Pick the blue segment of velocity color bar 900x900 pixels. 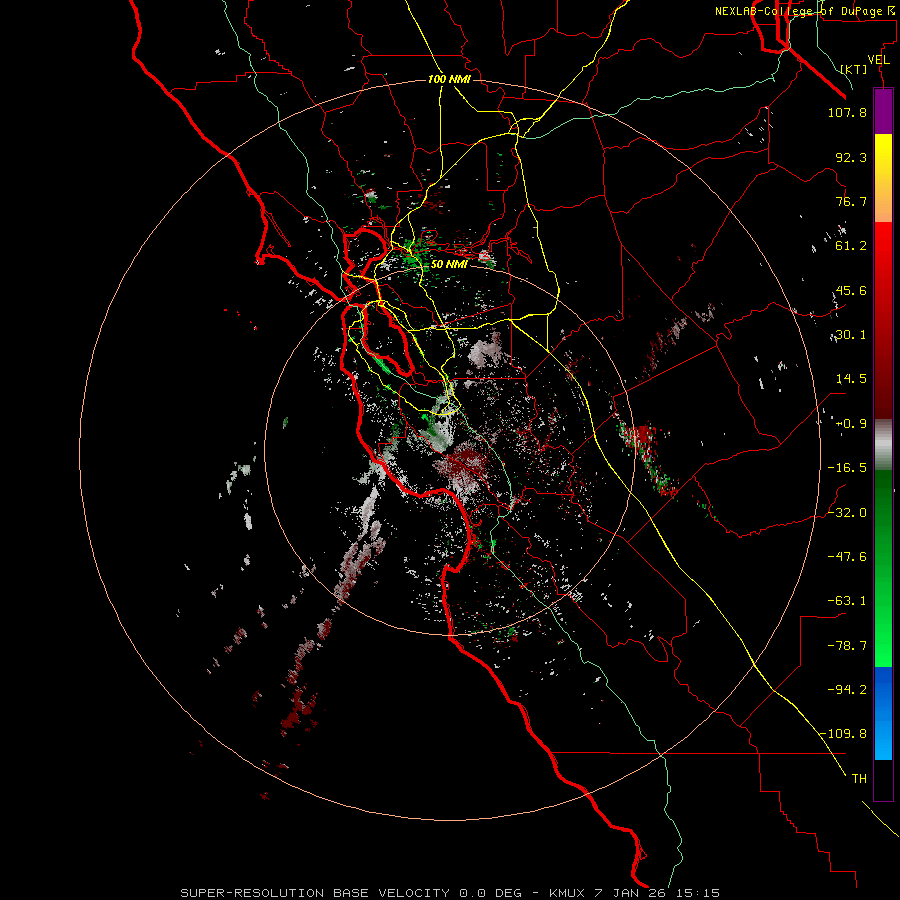(883, 713)
